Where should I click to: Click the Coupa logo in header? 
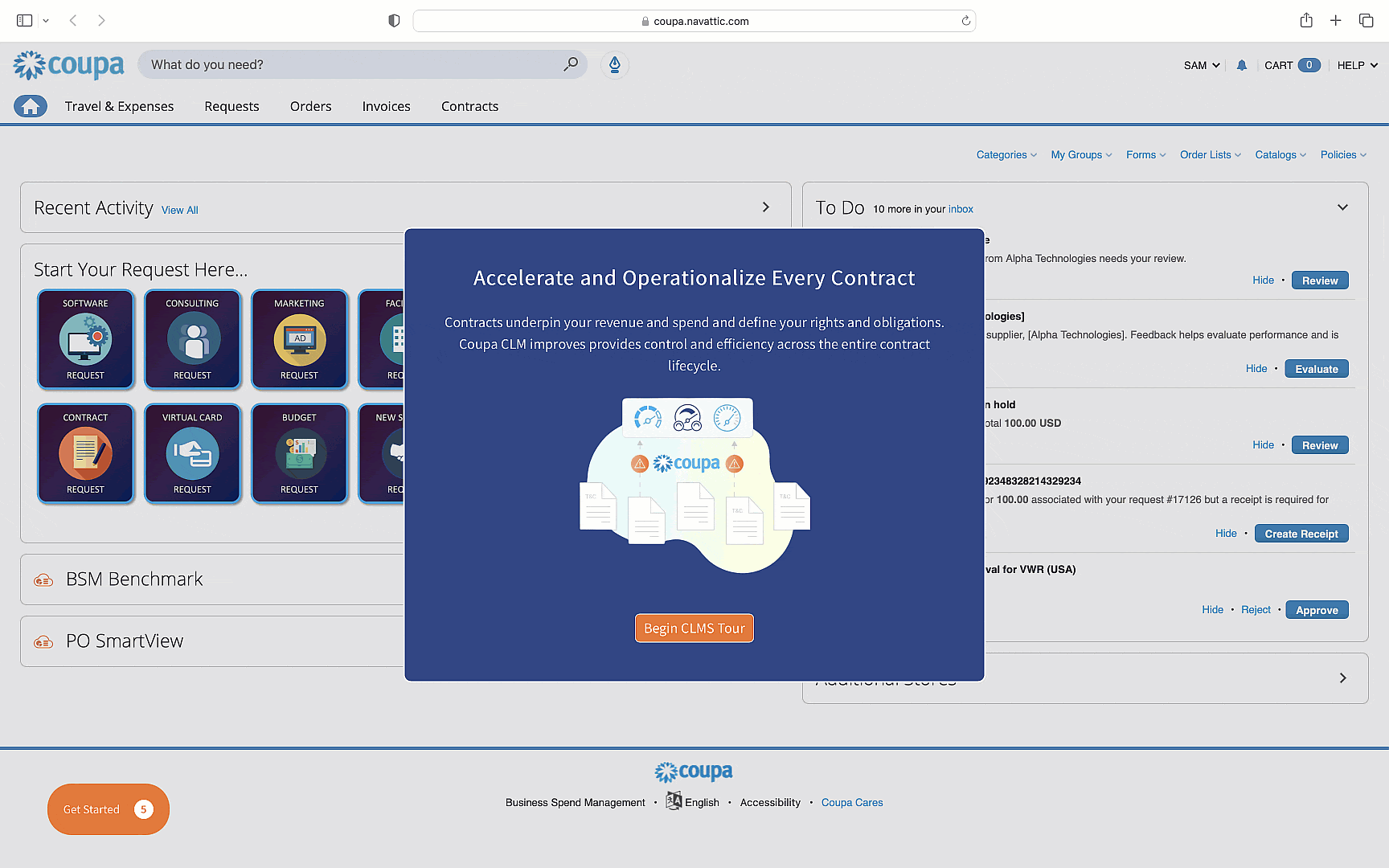69,65
